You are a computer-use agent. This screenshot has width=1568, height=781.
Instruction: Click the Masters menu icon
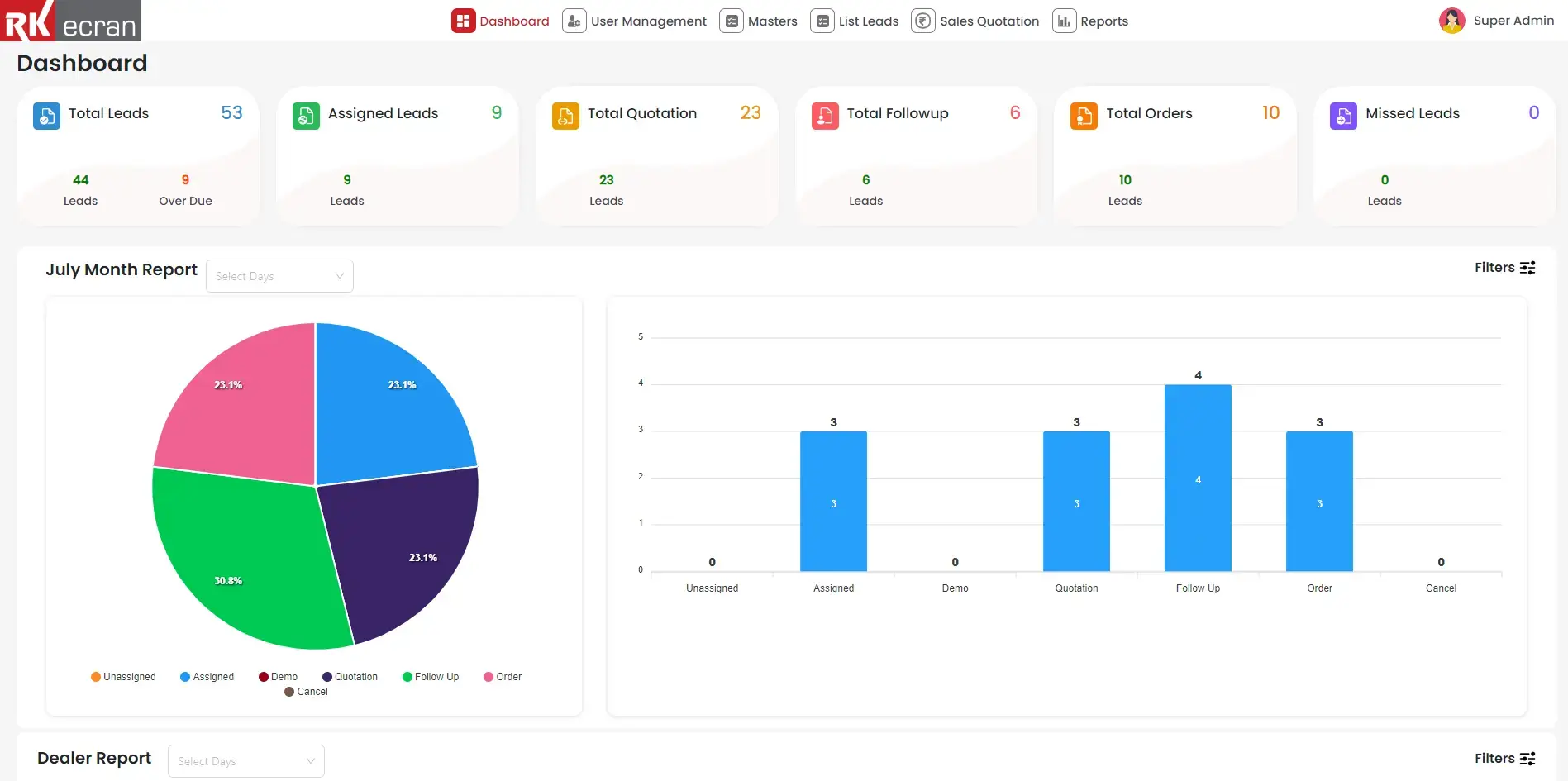point(732,21)
